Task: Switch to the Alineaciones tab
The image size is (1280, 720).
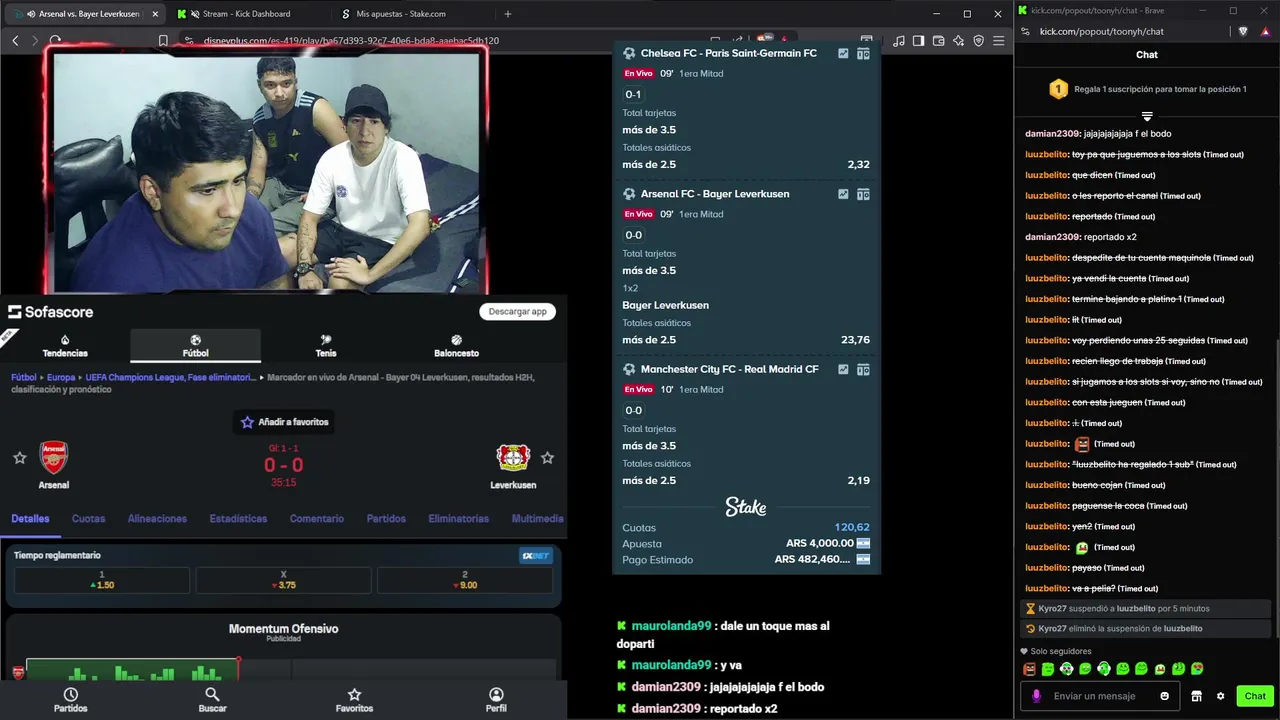Action: coord(157,519)
